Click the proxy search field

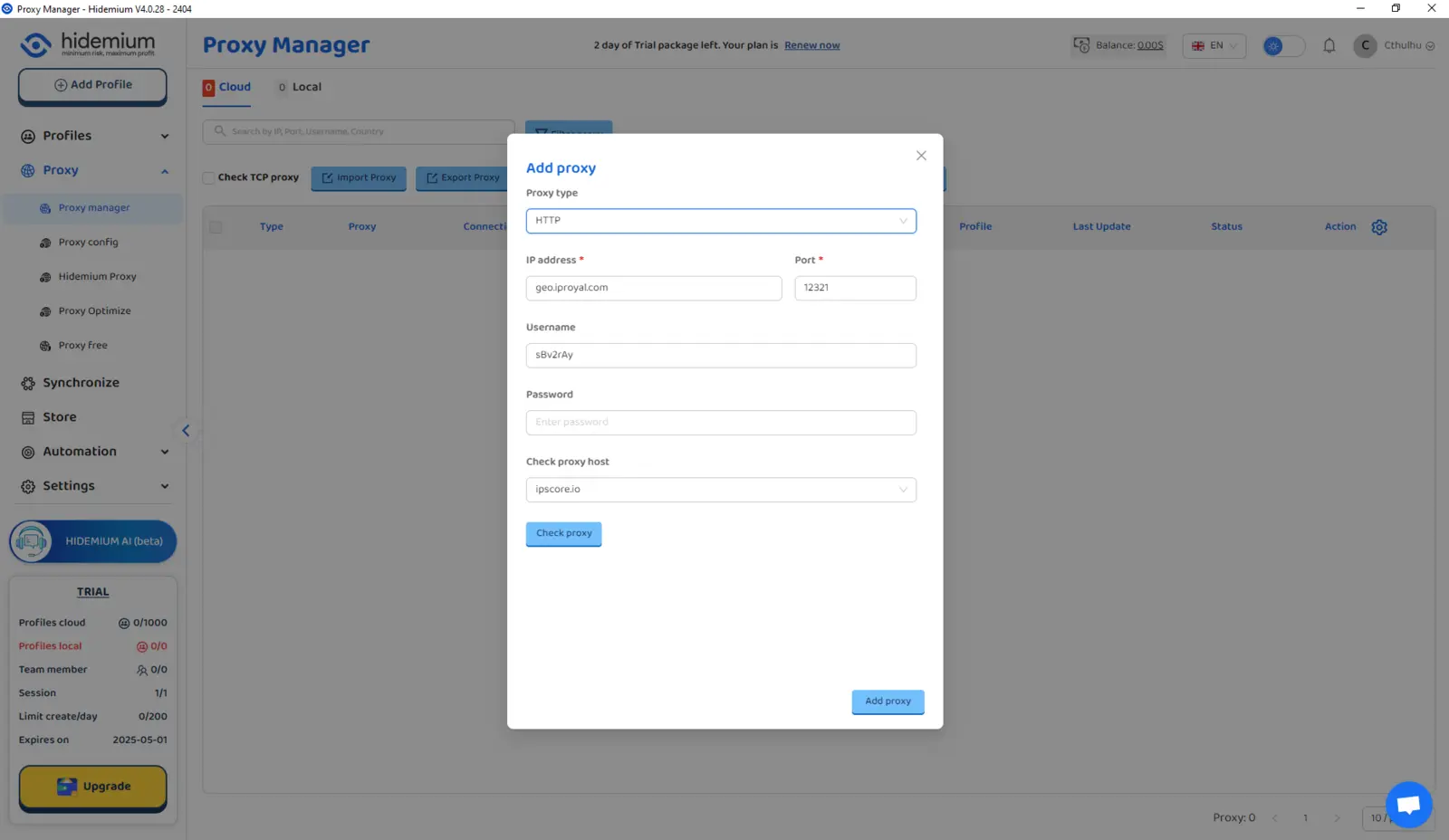coord(359,131)
